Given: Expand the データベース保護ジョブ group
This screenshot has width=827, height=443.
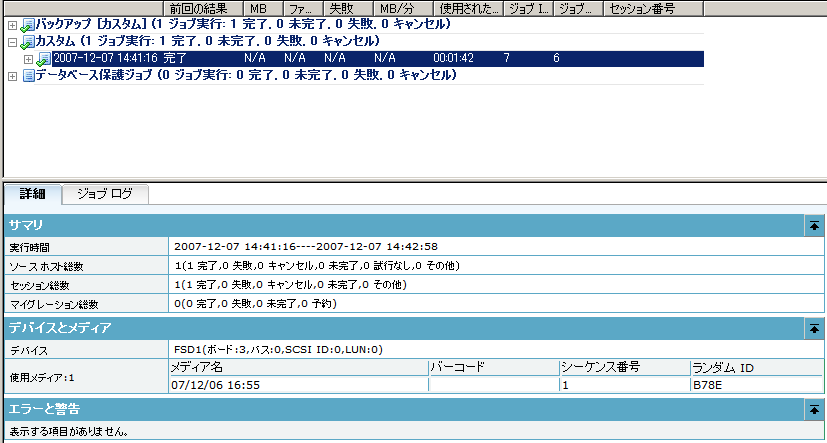Looking at the screenshot, I should pyautogui.click(x=13, y=76).
